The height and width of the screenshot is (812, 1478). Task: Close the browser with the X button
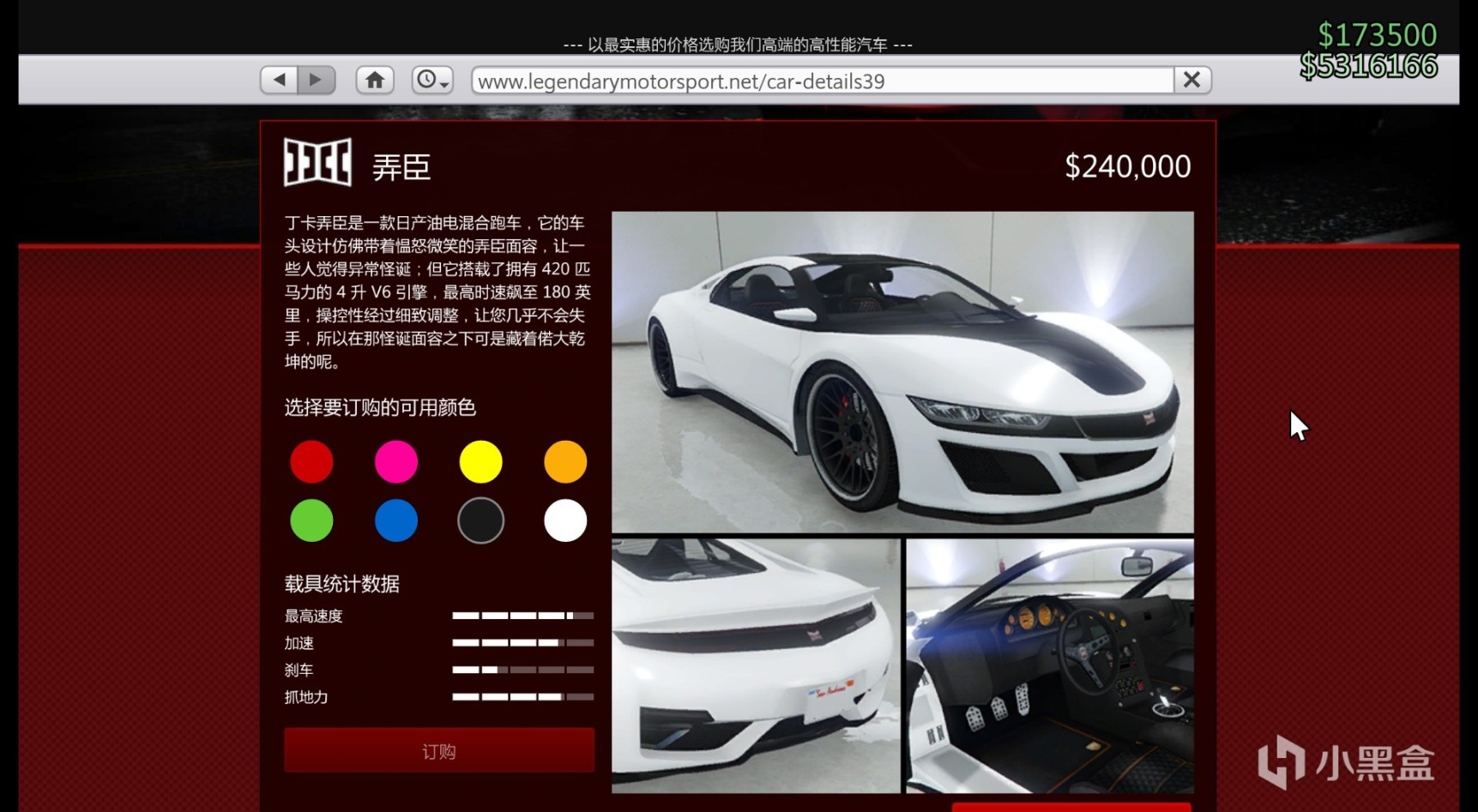coord(1192,81)
